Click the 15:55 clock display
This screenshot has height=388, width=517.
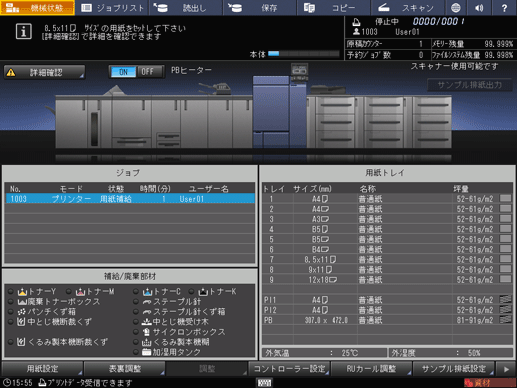click(x=17, y=383)
